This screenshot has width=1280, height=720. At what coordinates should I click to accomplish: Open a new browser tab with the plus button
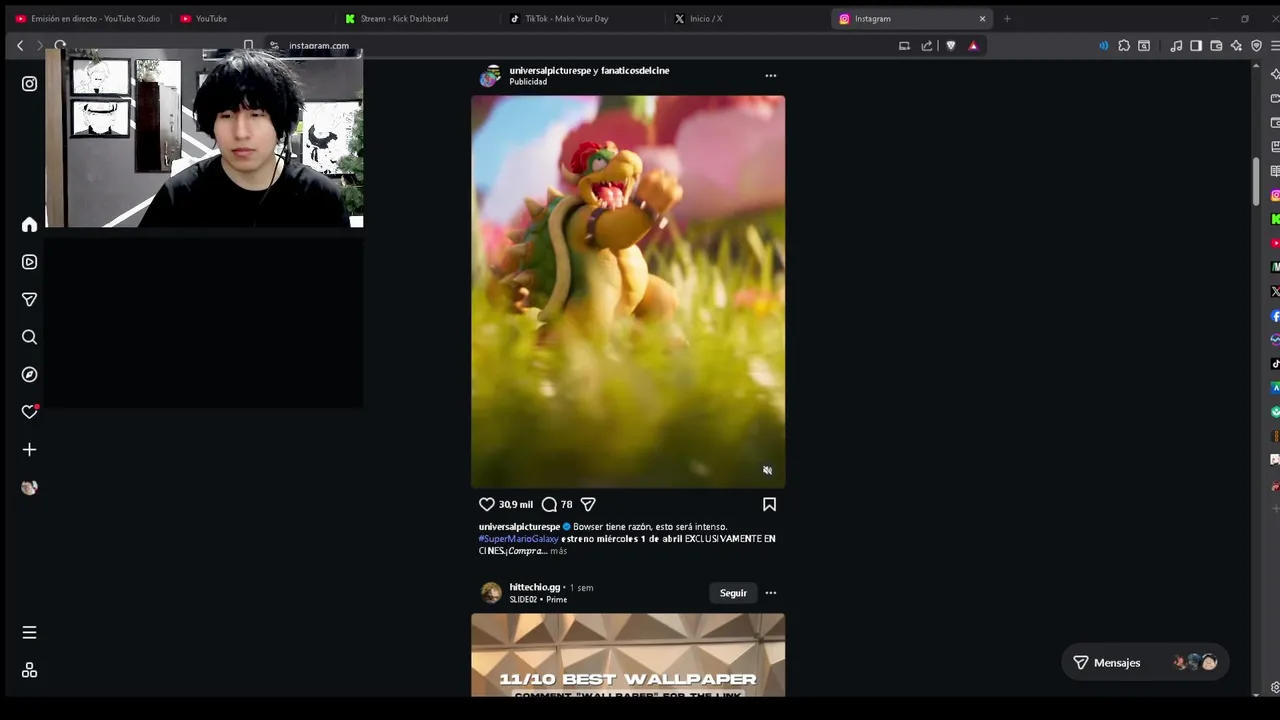(1007, 18)
